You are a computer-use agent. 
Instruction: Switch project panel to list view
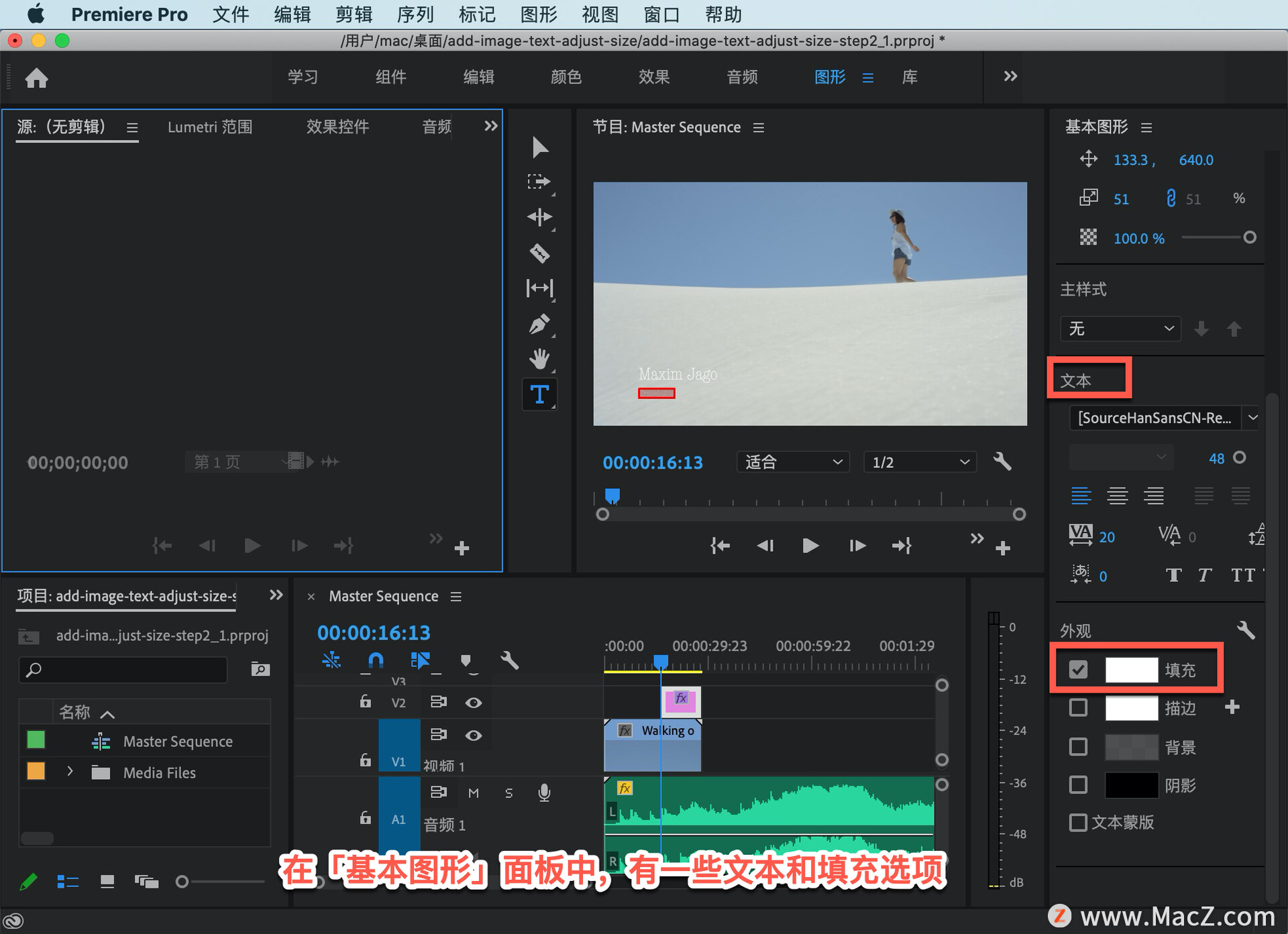pos(68,882)
